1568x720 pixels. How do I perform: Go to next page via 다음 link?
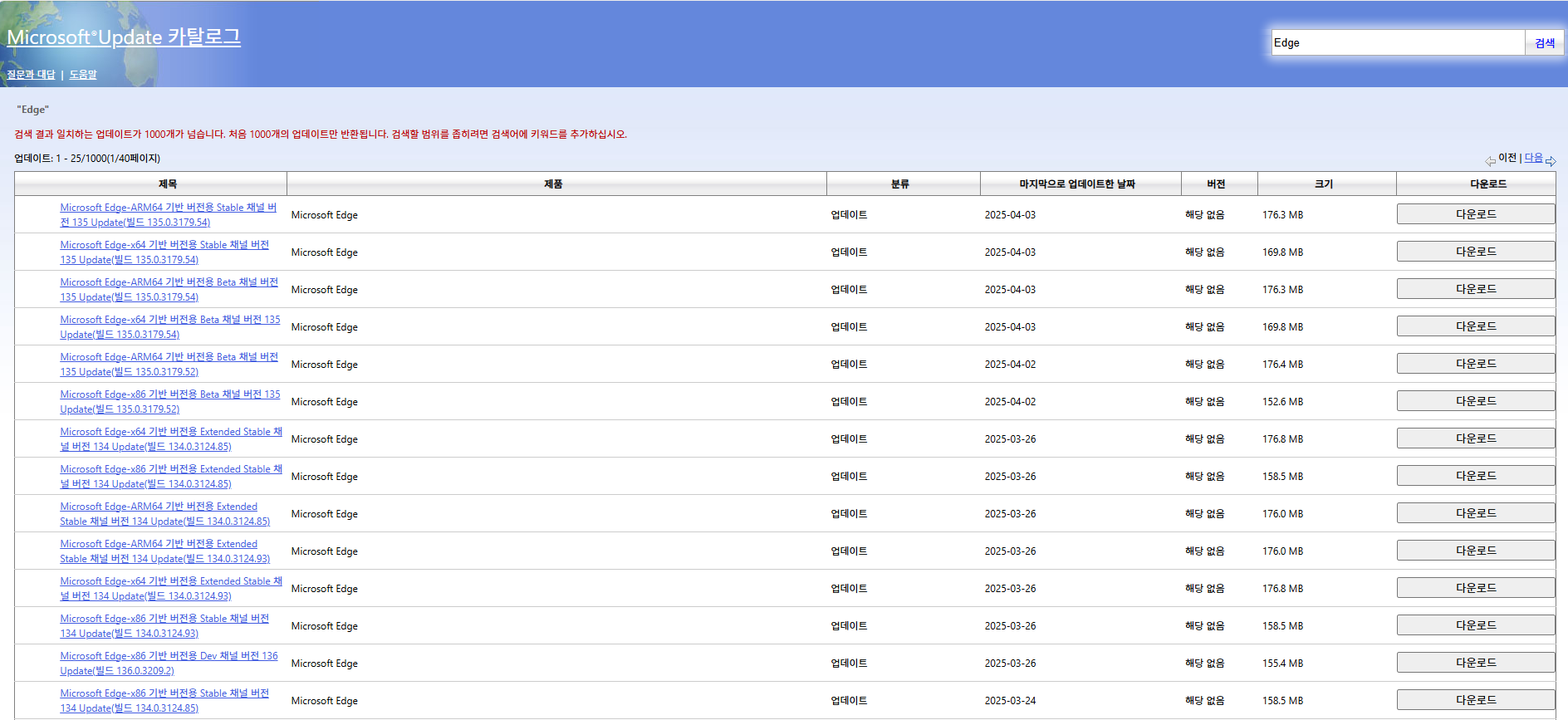point(1533,158)
